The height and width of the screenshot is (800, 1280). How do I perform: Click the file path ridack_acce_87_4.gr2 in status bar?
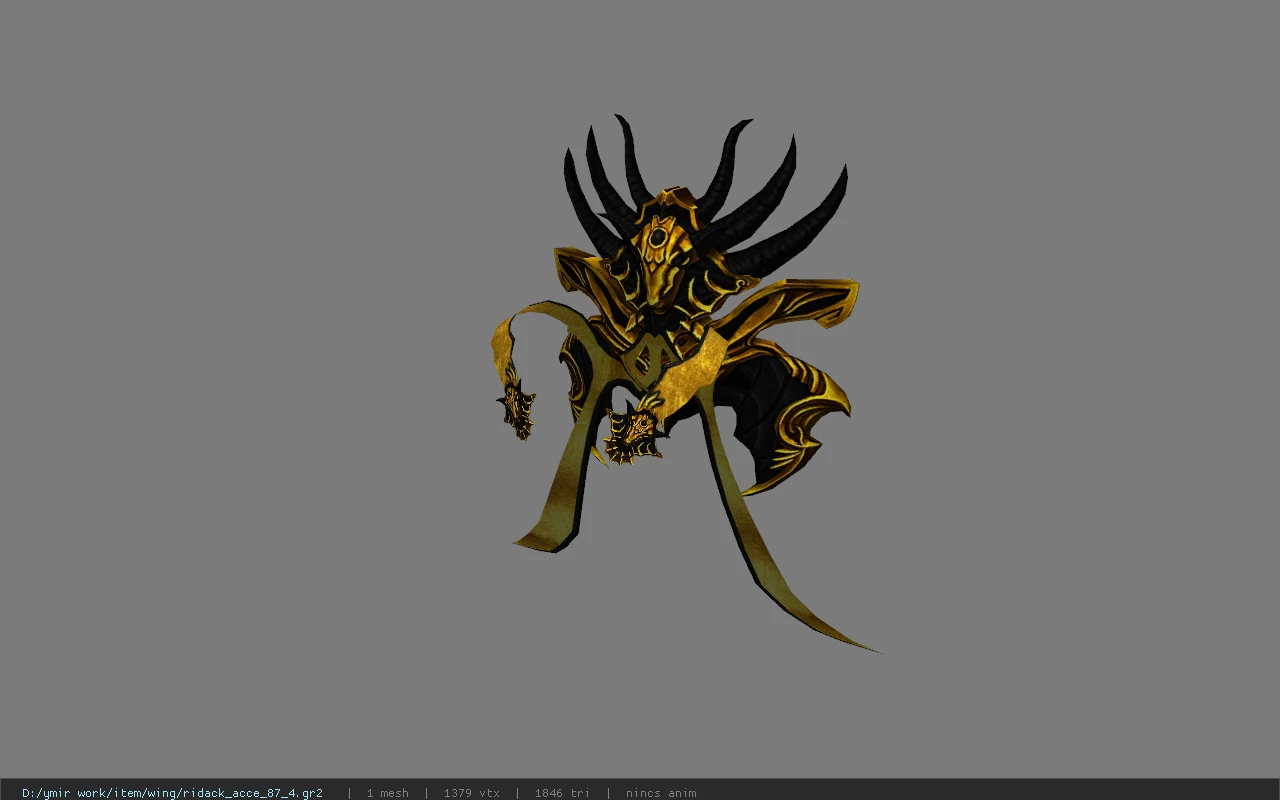pos(172,793)
